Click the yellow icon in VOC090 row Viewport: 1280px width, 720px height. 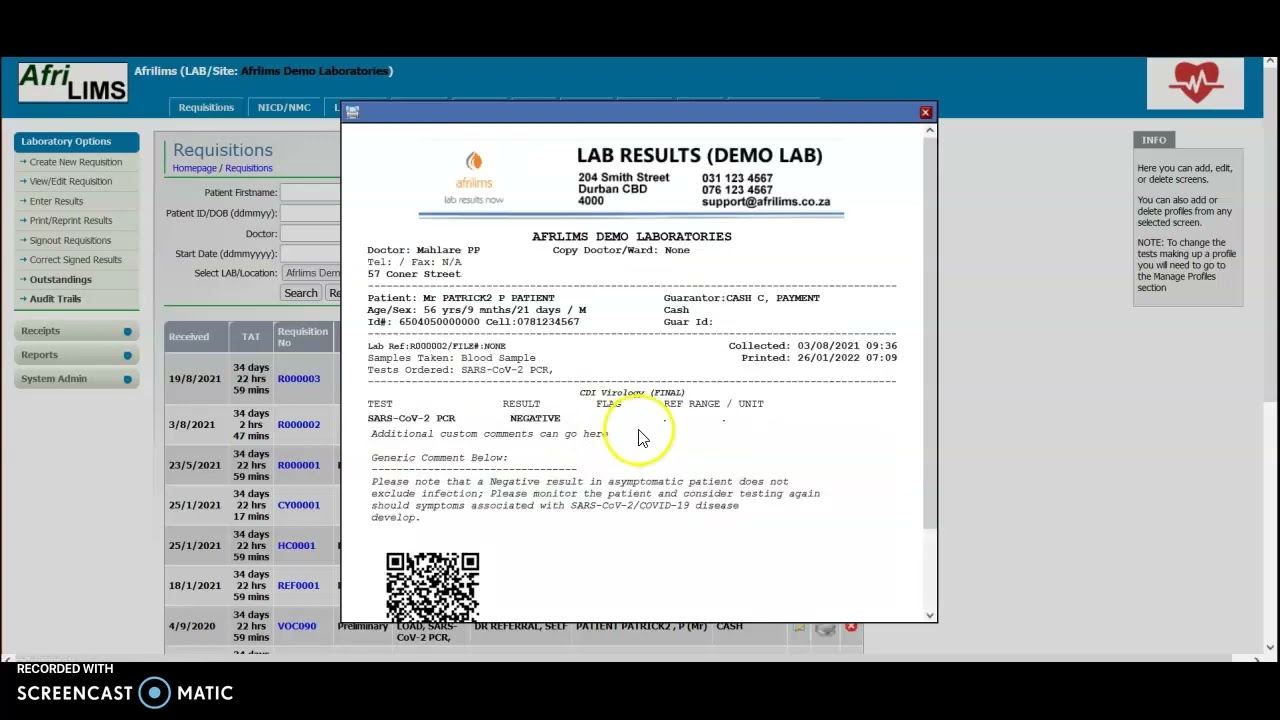click(798, 628)
